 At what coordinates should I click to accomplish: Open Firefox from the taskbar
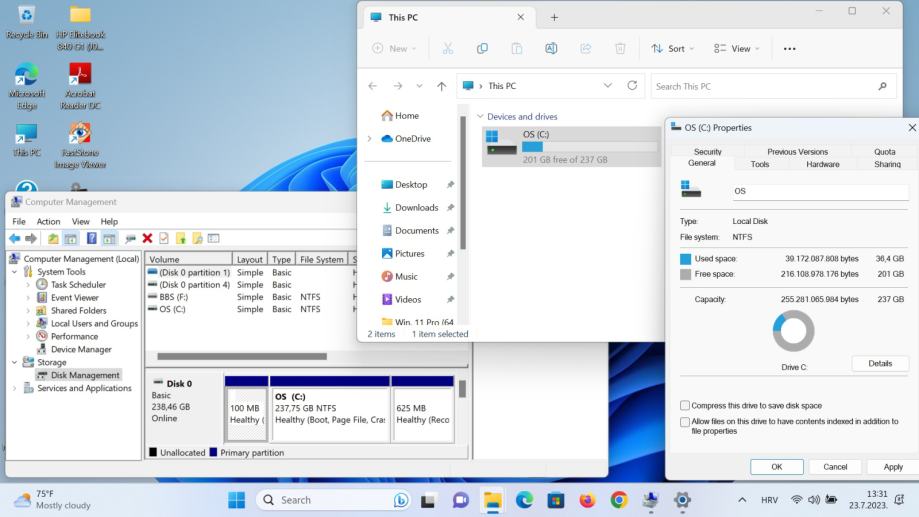click(x=587, y=499)
